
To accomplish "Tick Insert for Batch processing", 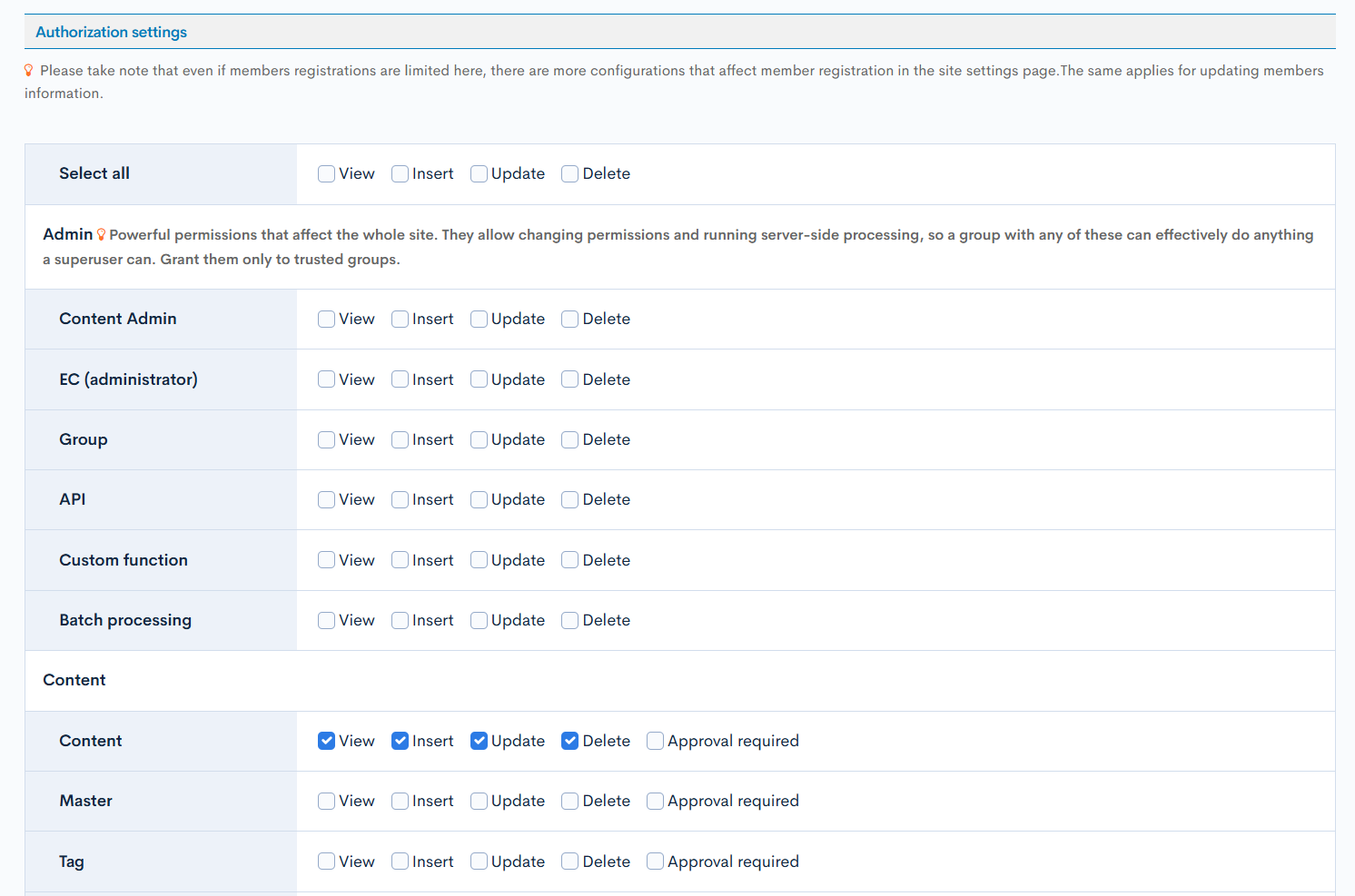I will tap(400, 620).
